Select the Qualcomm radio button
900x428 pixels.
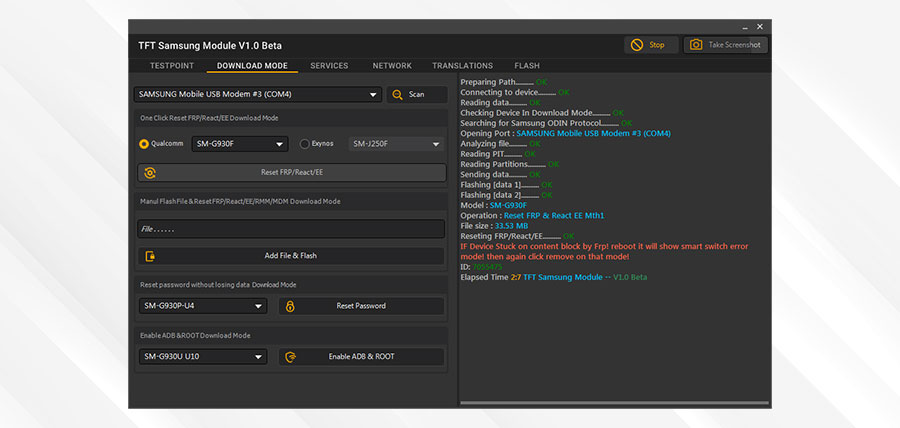click(x=144, y=144)
